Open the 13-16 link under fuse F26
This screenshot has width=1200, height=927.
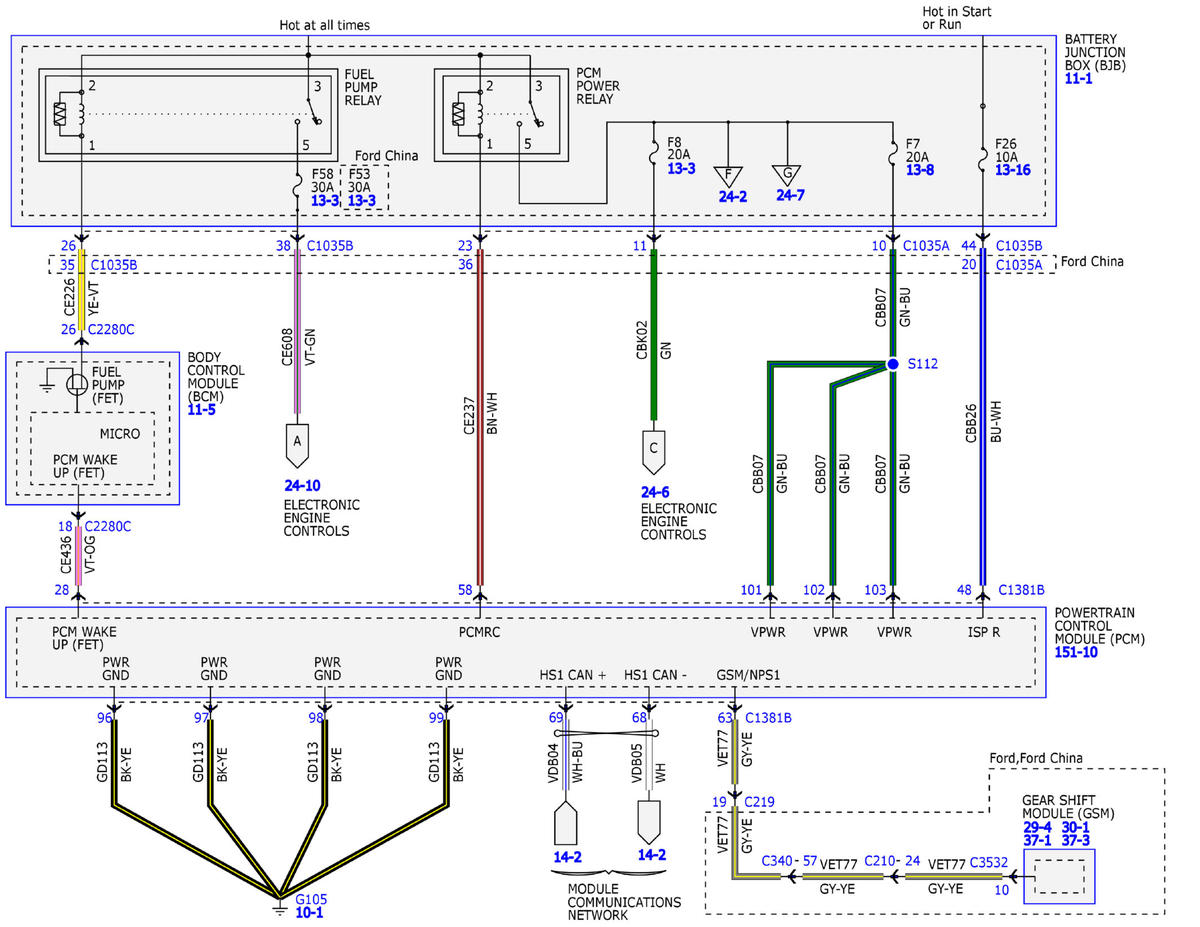coord(1013,170)
